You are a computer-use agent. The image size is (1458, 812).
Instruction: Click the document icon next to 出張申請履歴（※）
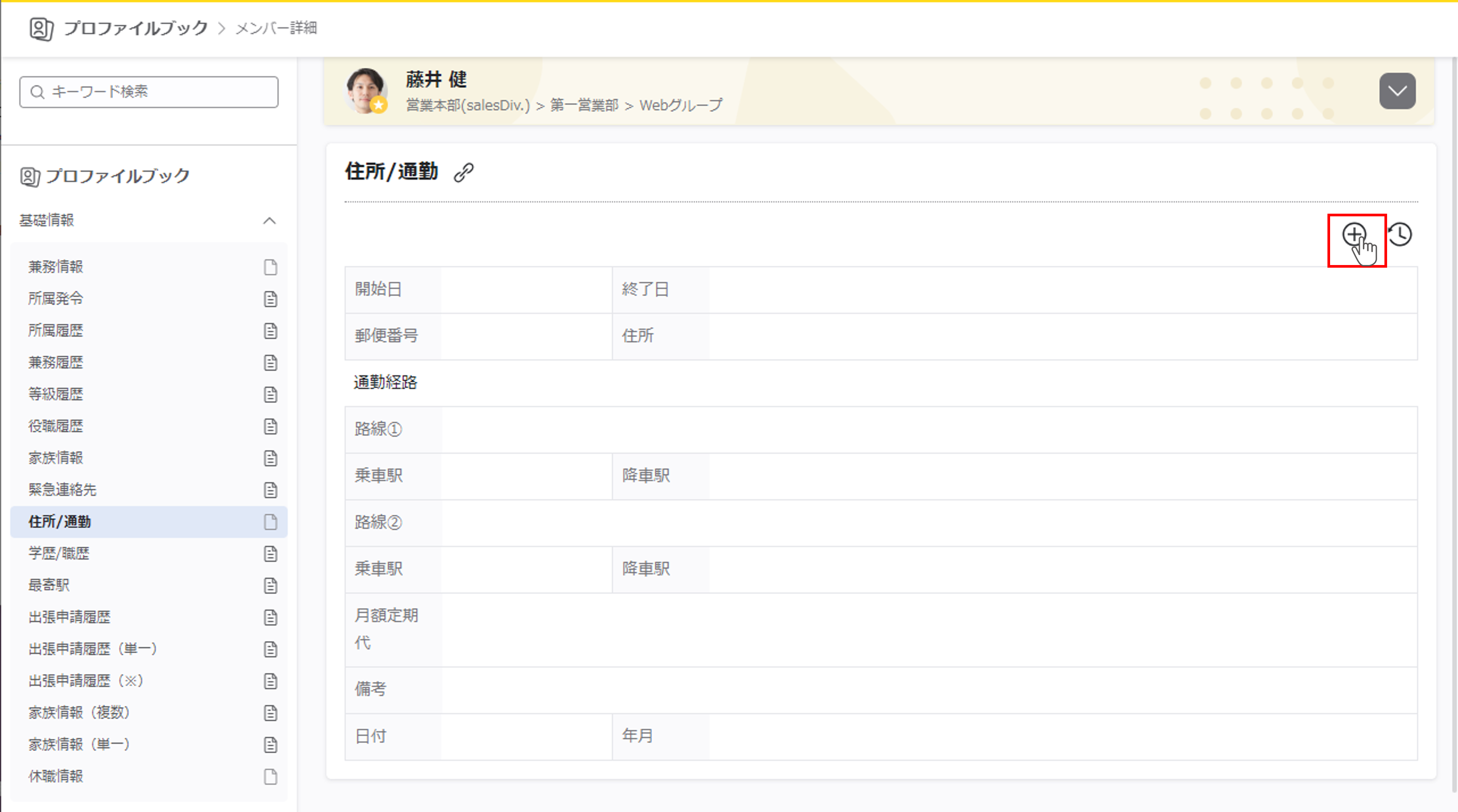tap(270, 681)
